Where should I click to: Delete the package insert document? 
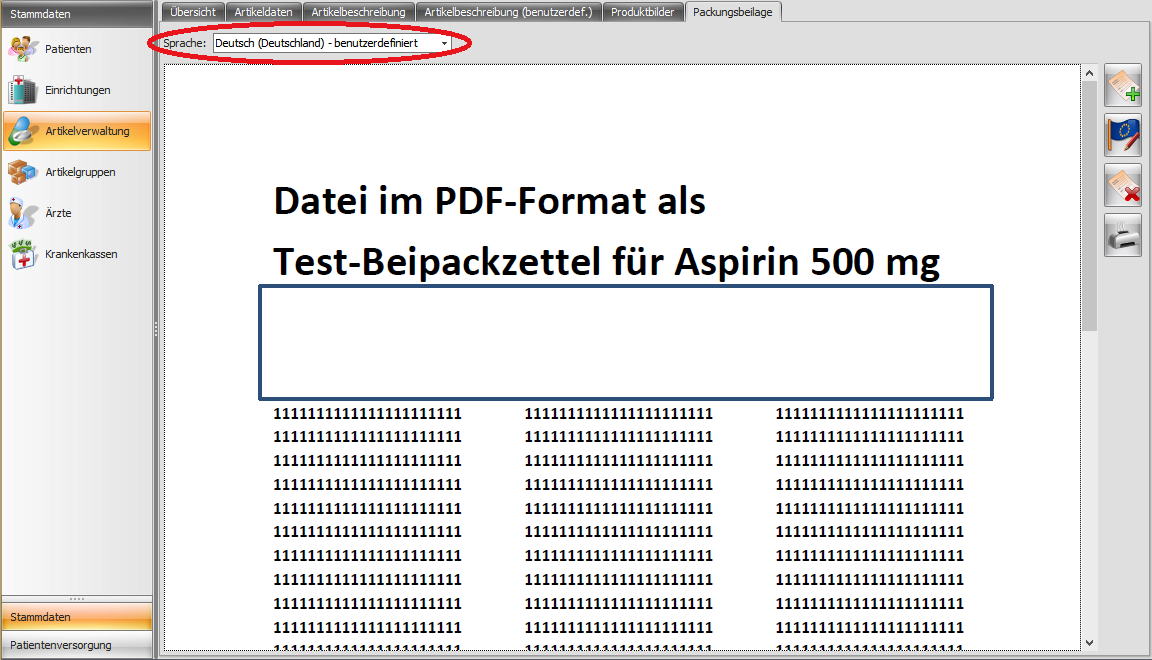1123,185
